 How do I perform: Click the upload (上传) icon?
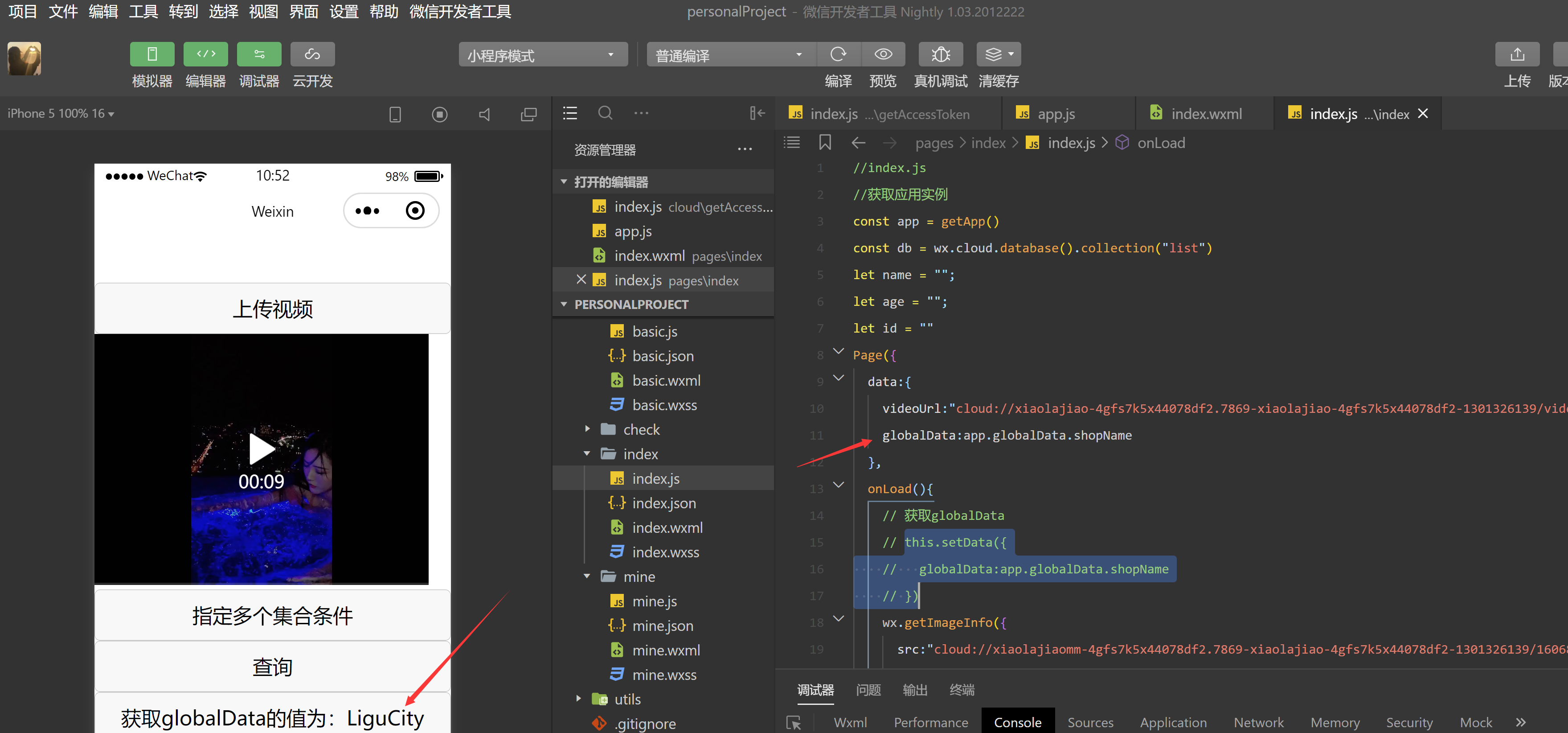click(1516, 55)
